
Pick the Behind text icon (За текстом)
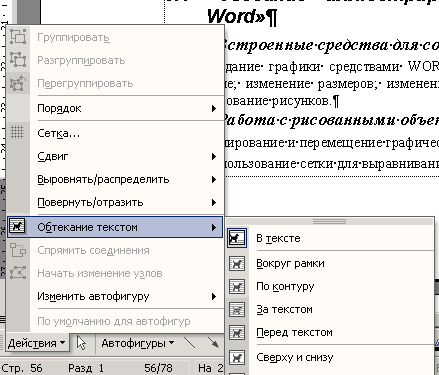[237, 309]
